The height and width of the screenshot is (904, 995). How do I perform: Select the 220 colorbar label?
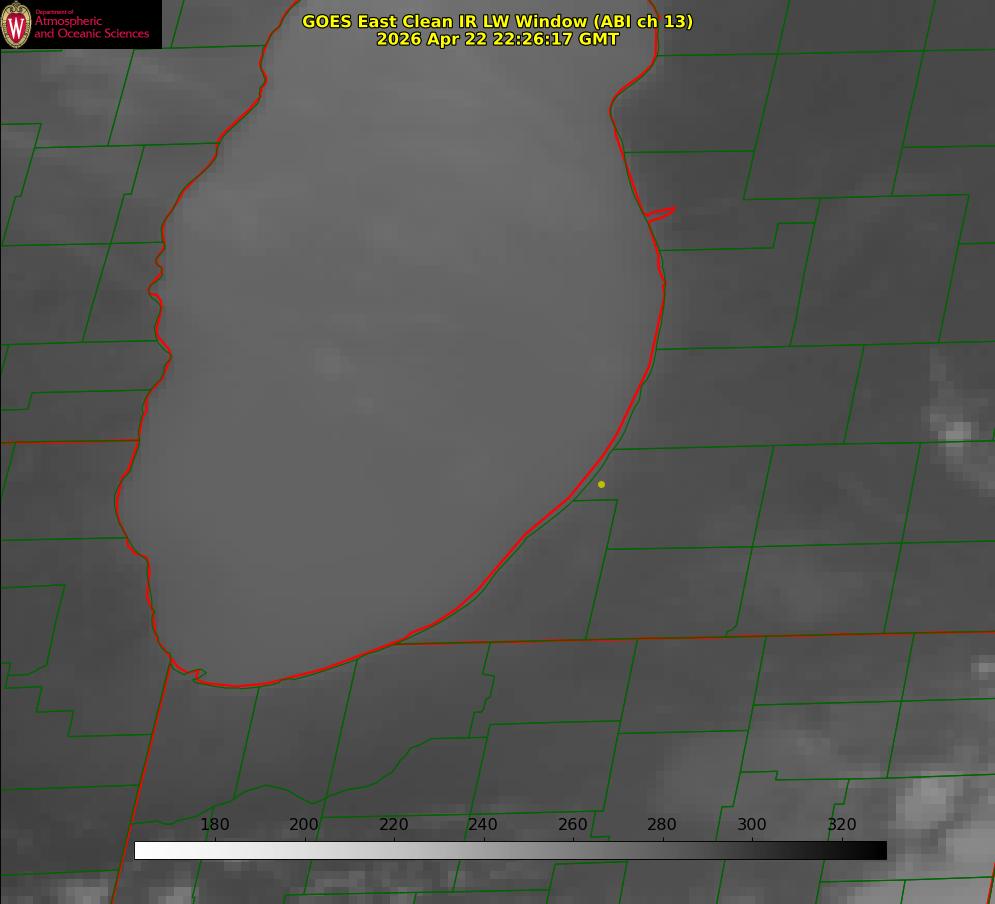click(x=393, y=824)
